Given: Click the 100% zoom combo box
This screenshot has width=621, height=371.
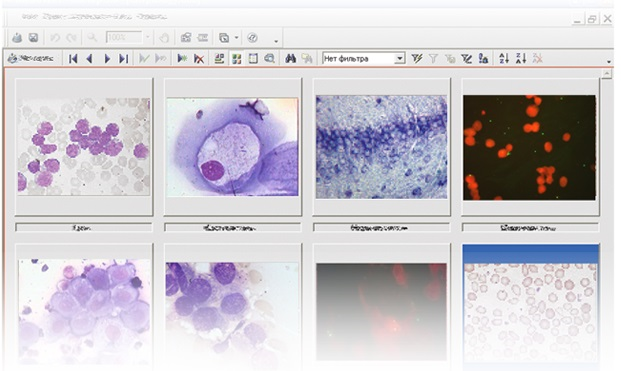Looking at the screenshot, I should pyautogui.click(x=124, y=38).
